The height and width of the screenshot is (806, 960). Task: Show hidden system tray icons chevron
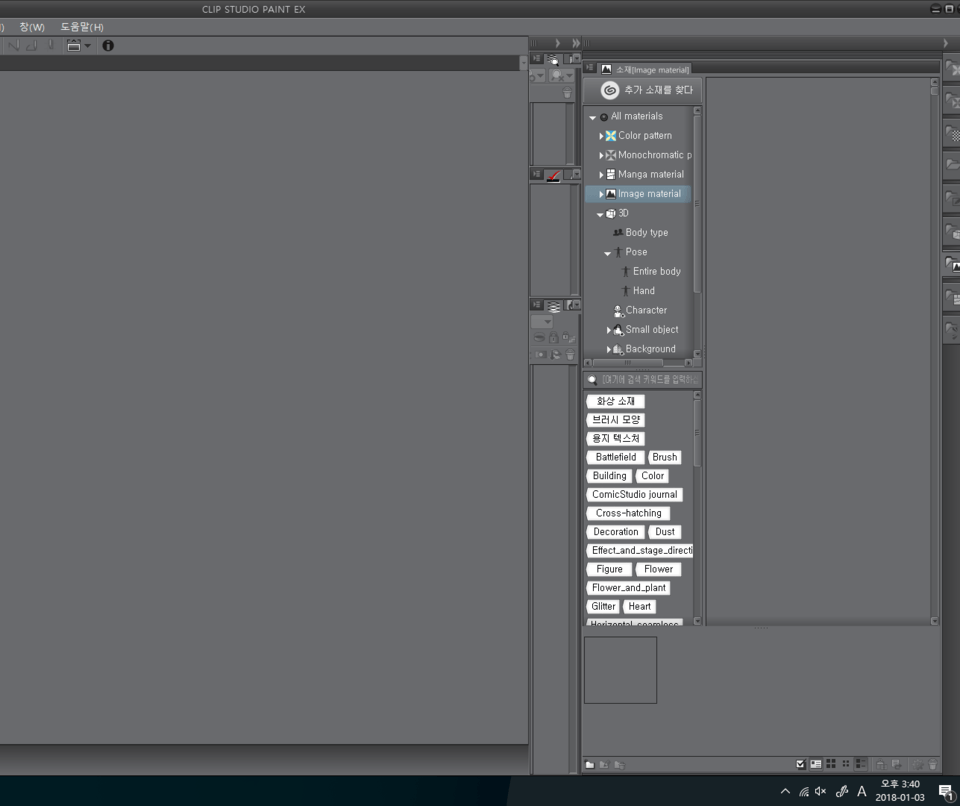[x=785, y=791]
